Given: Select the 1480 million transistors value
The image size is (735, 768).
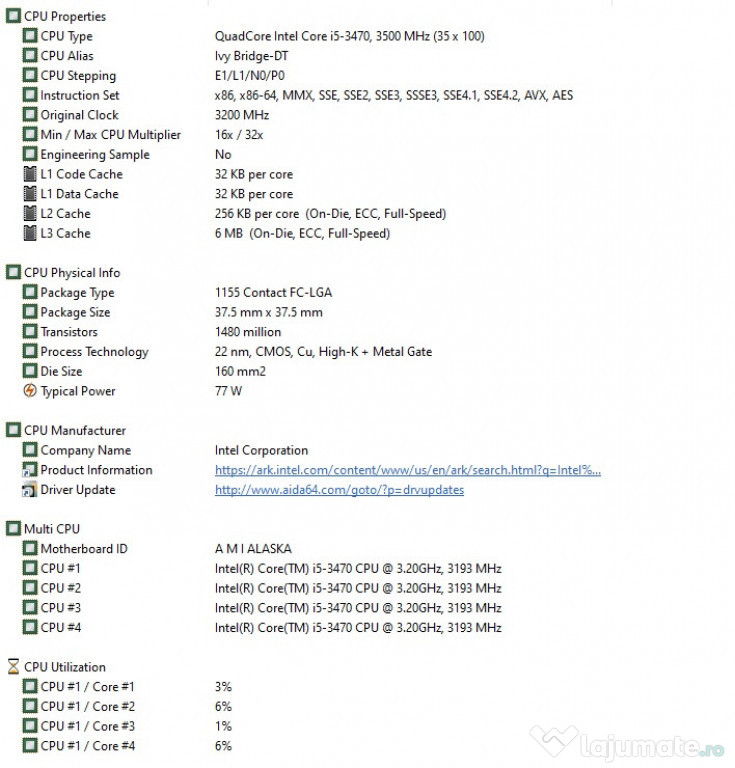Looking at the screenshot, I should 248,332.
